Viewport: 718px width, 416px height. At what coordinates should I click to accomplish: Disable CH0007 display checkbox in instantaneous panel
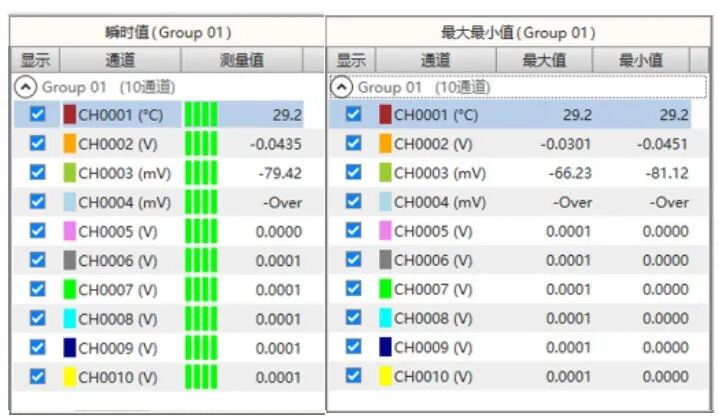pyautogui.click(x=38, y=290)
